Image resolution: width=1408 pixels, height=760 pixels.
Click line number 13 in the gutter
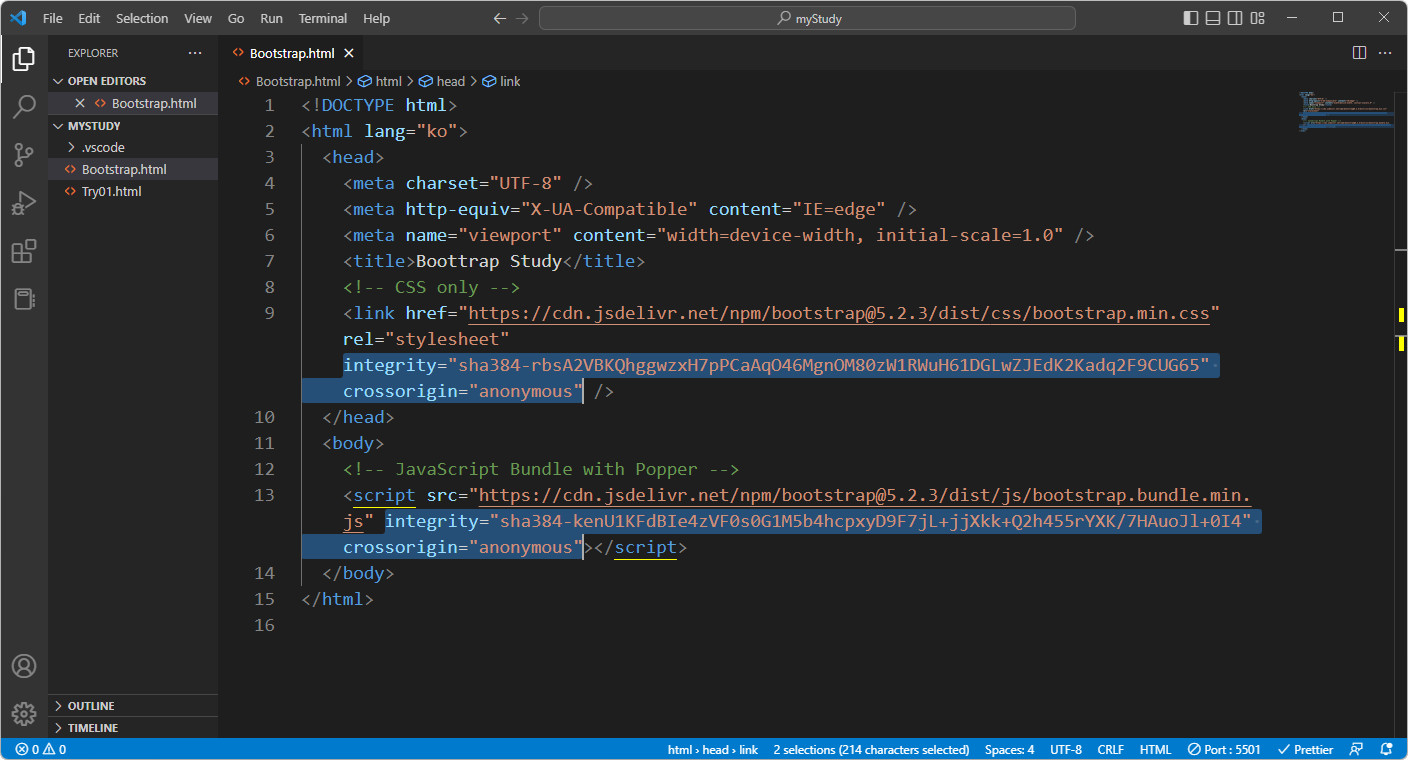point(264,495)
